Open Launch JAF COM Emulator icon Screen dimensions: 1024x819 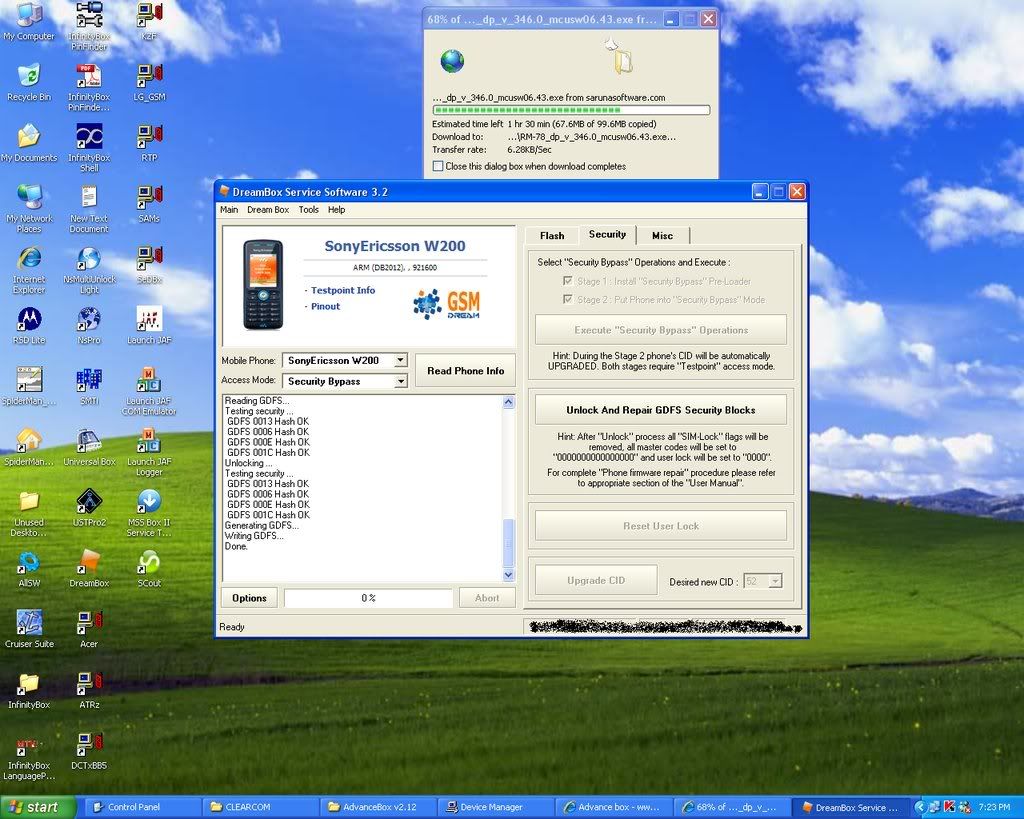[x=150, y=391]
